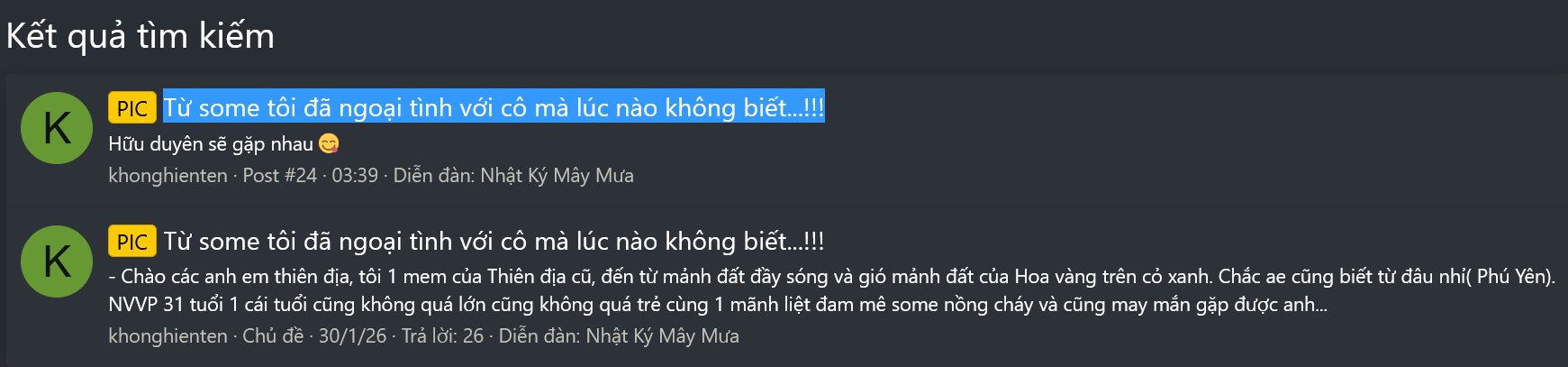
Task: Click the "Hữu duyên sẽ gặp nhau" snippet text
Action: pyautogui.click(x=211, y=144)
